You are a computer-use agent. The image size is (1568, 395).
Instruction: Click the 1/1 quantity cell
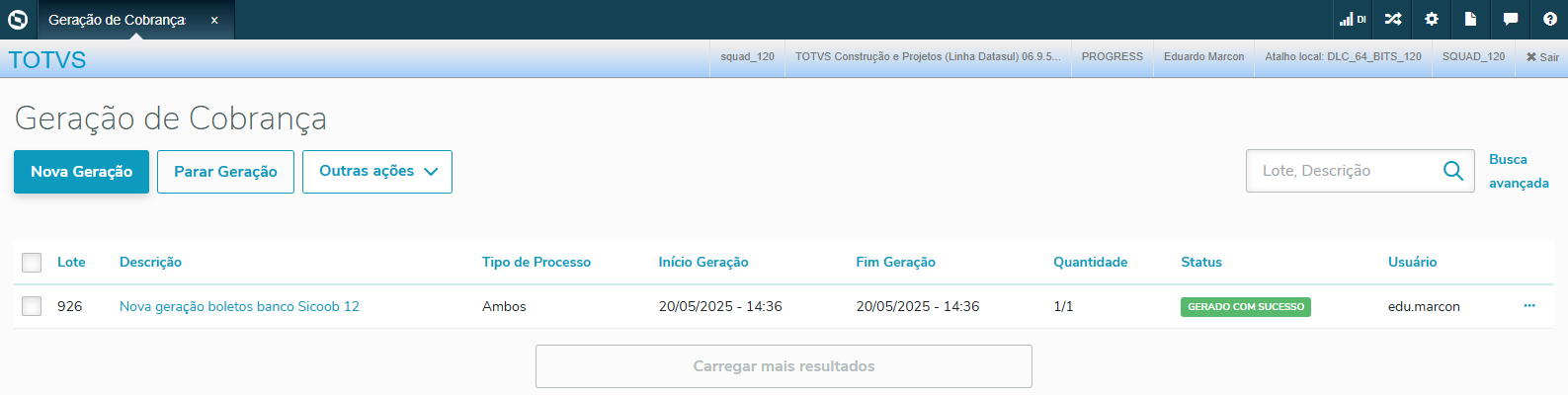click(x=1063, y=306)
